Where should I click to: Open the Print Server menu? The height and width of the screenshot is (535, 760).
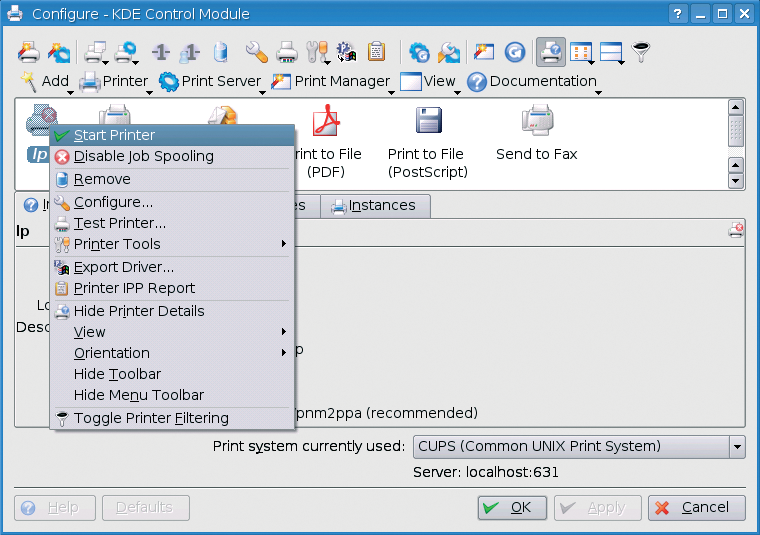[212, 82]
